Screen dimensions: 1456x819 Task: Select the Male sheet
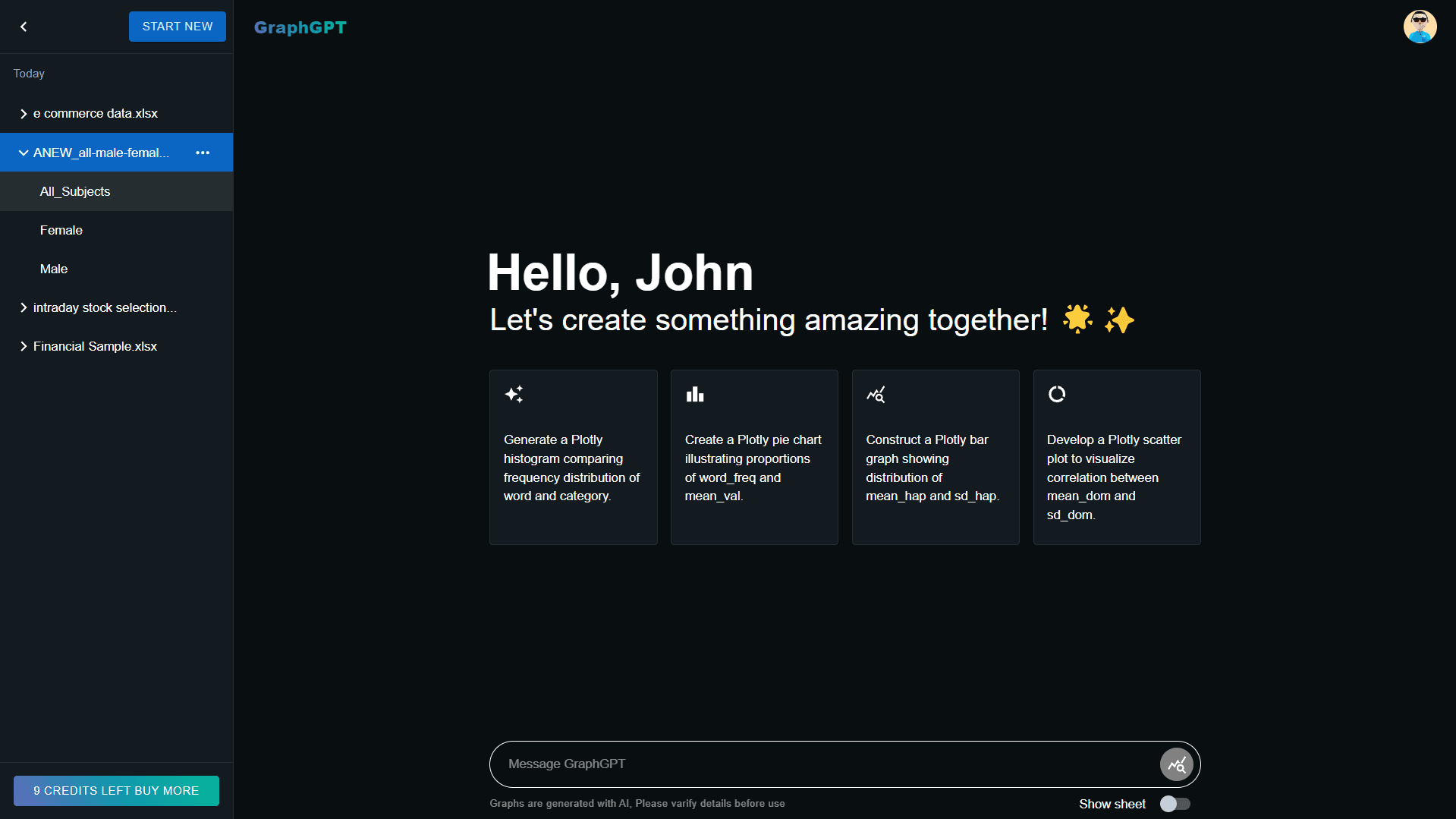coord(117,269)
